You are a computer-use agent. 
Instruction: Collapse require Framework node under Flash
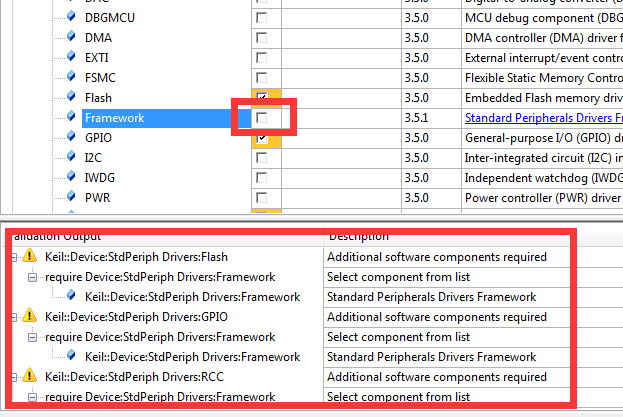32,277
